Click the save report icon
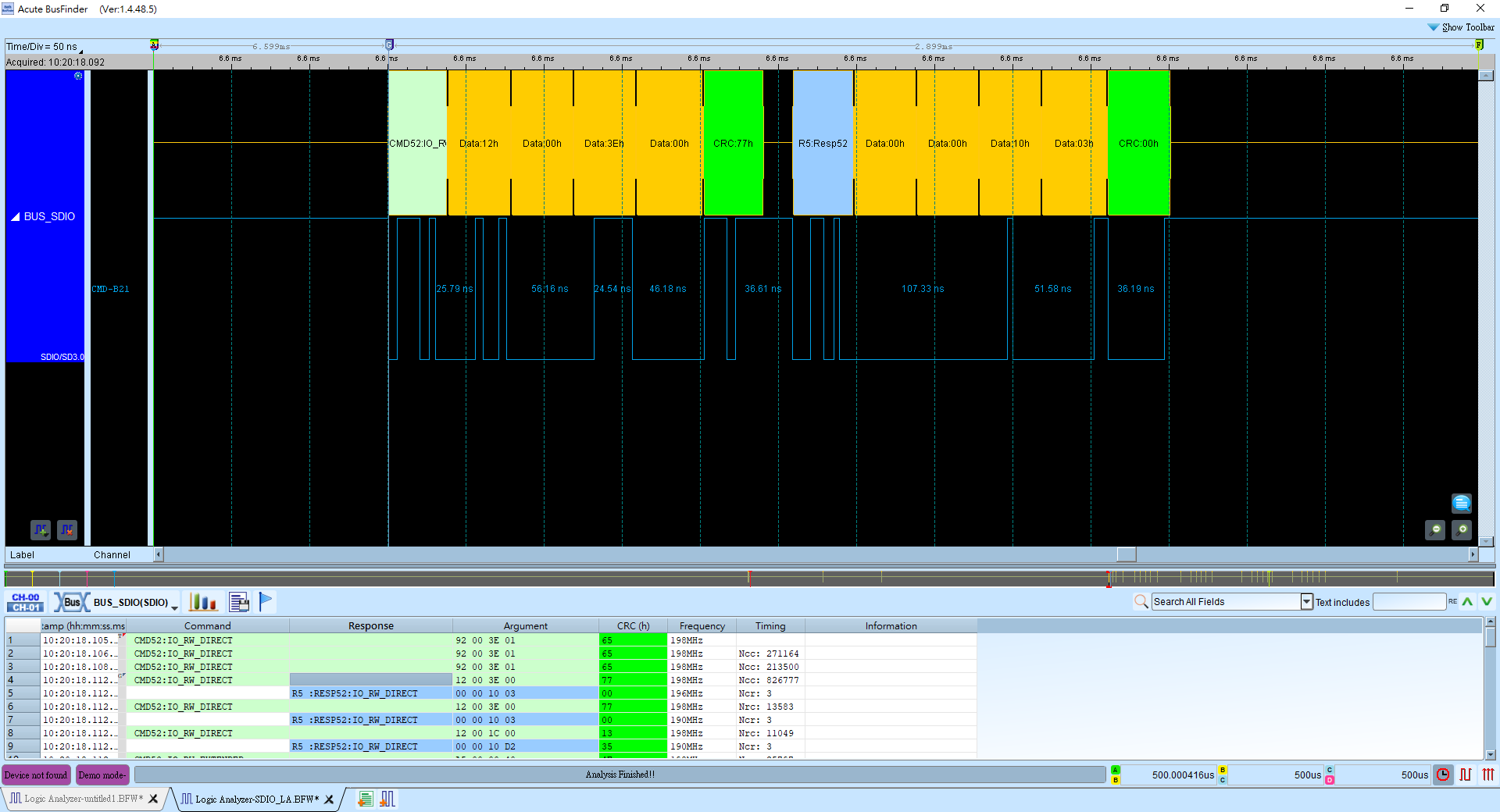Viewport: 1500px width, 812px height. pyautogui.click(x=239, y=602)
